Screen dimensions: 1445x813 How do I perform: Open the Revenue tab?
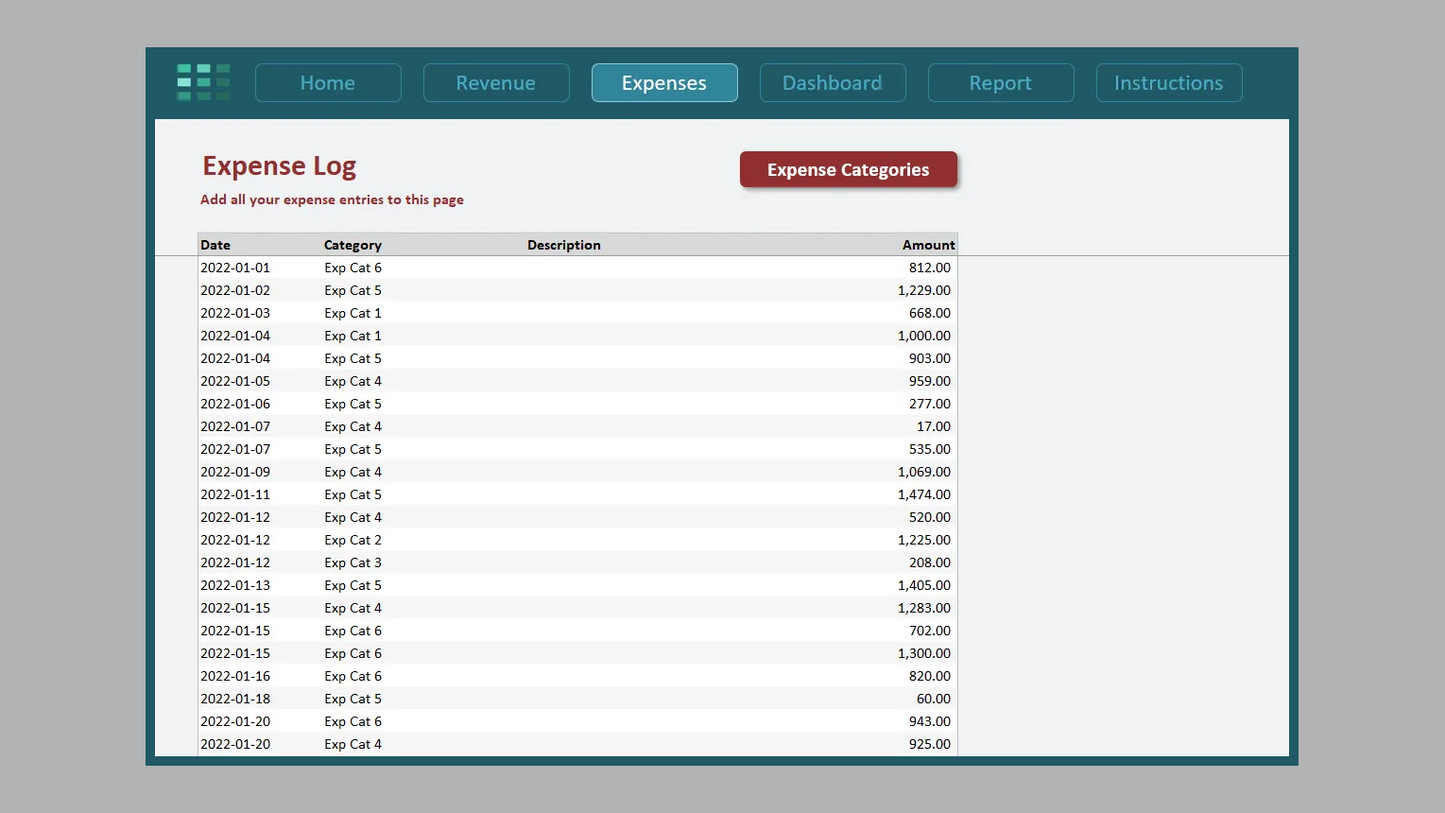click(x=496, y=83)
